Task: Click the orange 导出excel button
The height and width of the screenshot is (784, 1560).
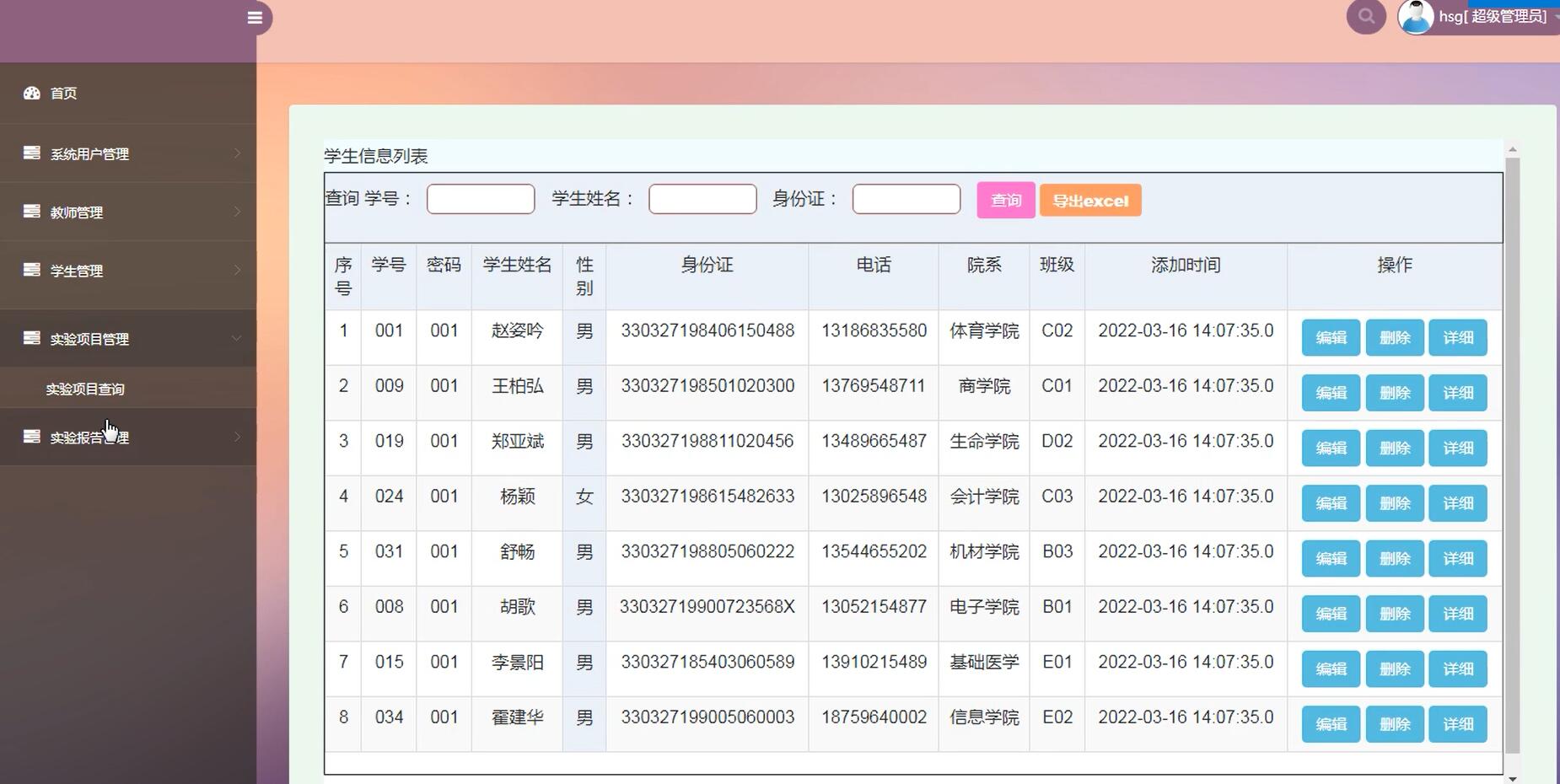Action: (1090, 201)
